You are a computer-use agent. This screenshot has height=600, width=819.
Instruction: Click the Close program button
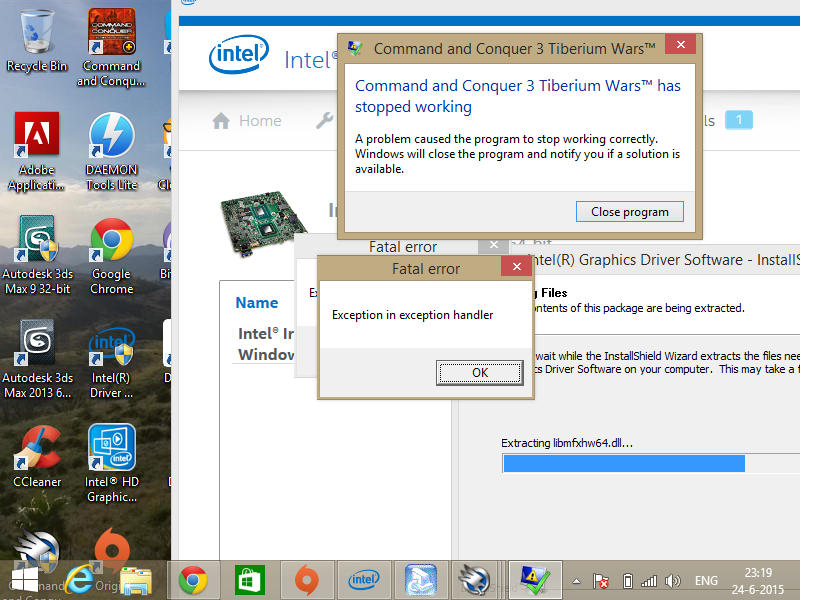pos(629,212)
